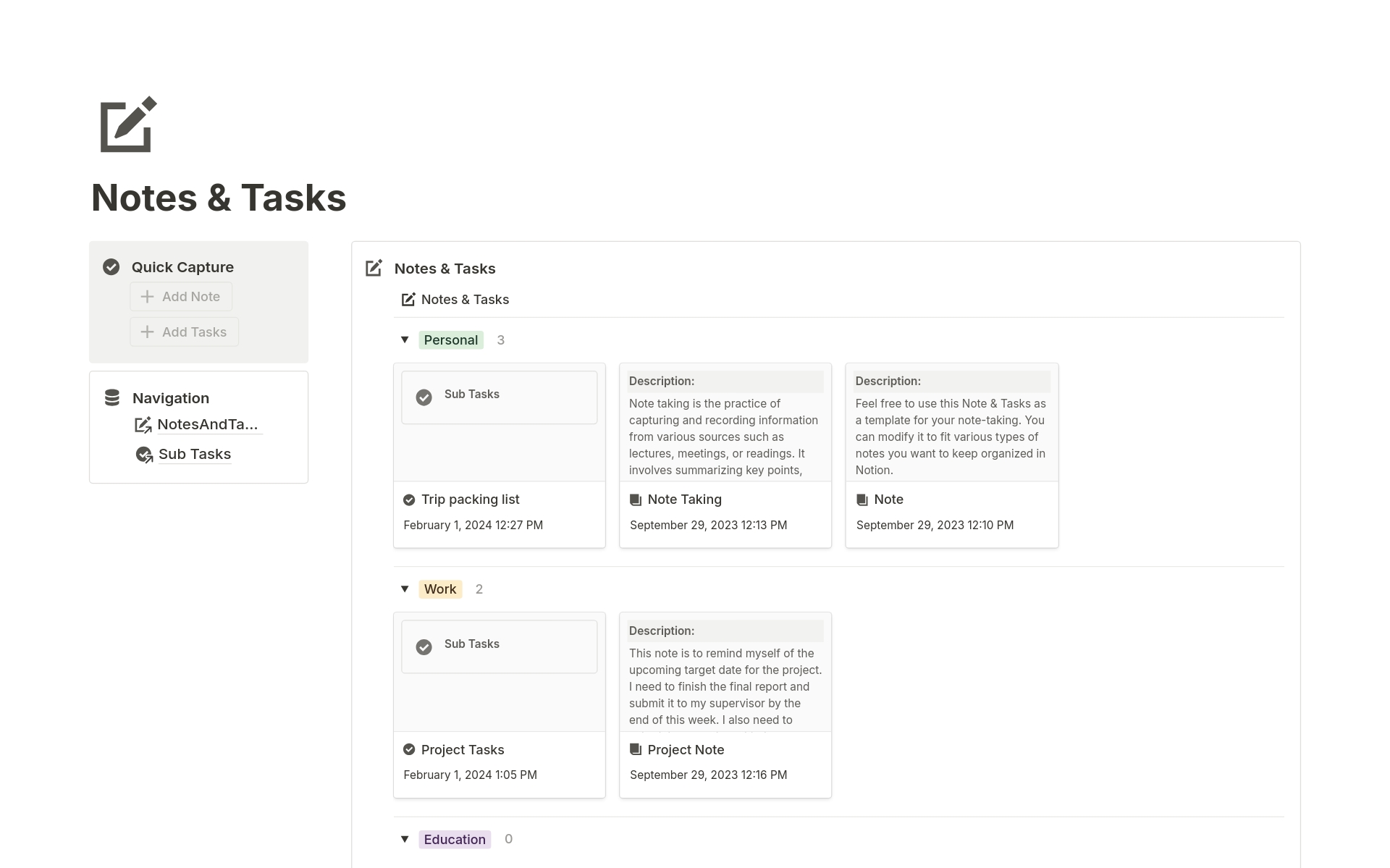Image resolution: width=1390 pixels, height=868 pixels.
Task: Click the Add Note button
Action: [x=180, y=296]
